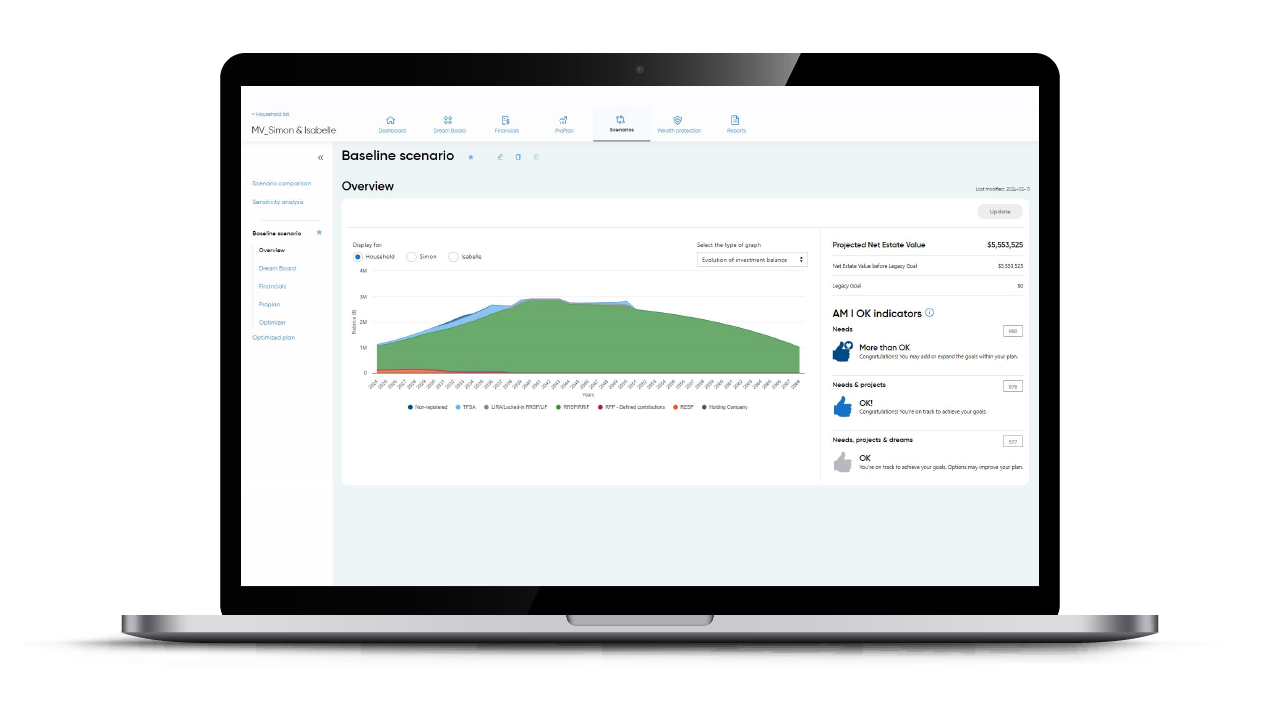Toggle the TFSA legend color marker
1280x722 pixels.
click(x=458, y=407)
